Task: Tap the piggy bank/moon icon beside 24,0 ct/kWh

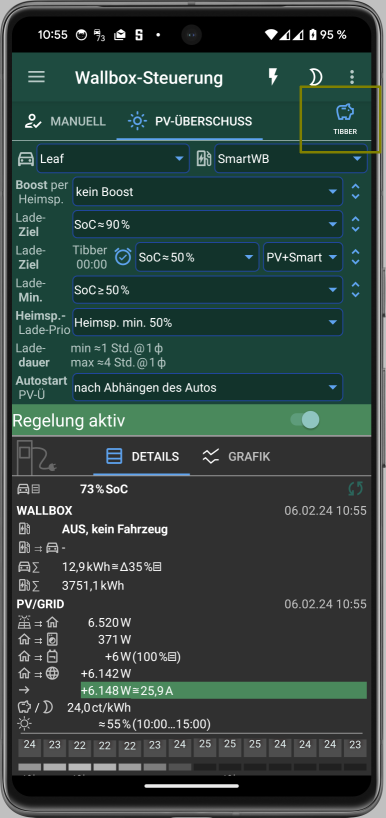Action: tap(35, 708)
